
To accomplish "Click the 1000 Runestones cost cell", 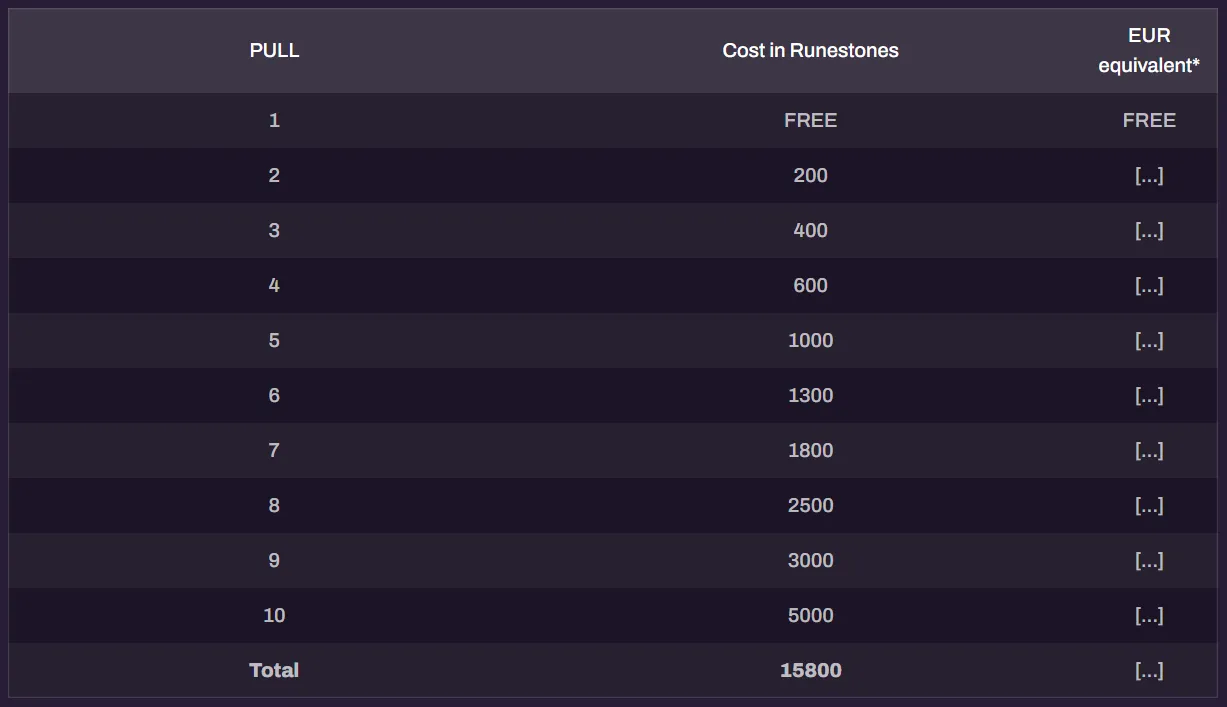I will click(x=810, y=340).
